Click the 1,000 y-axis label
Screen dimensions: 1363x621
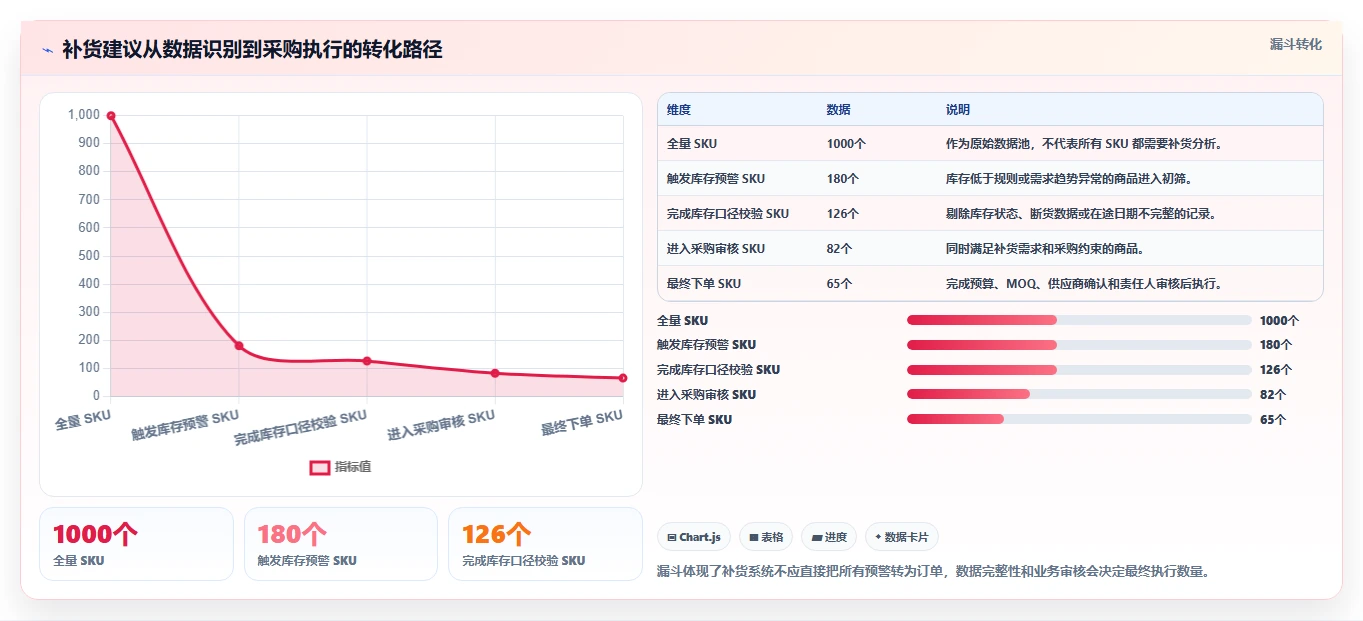click(84, 115)
